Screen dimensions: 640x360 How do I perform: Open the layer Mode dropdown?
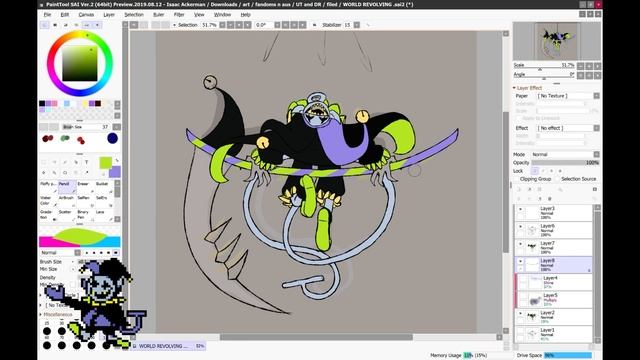[597, 154]
